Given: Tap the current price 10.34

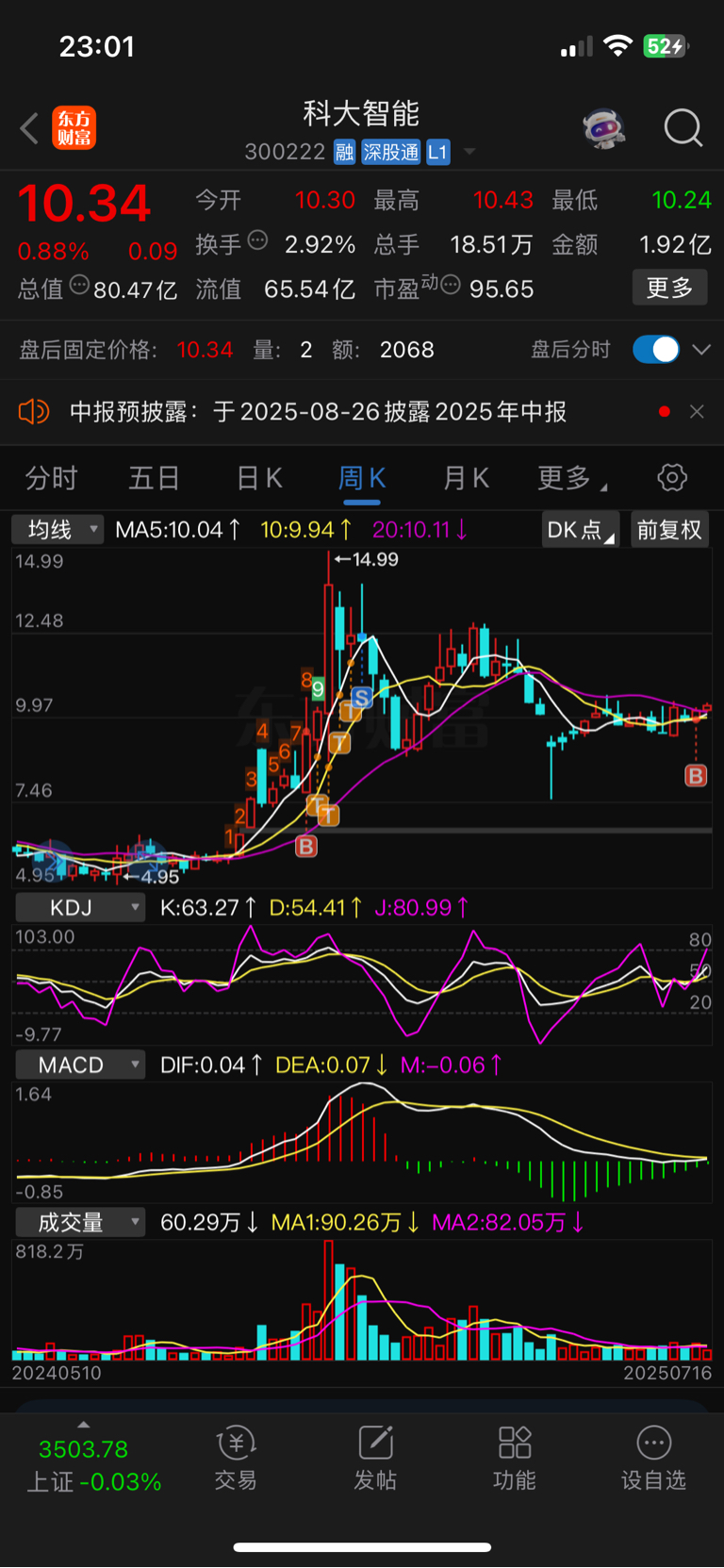Looking at the screenshot, I should (x=85, y=204).
